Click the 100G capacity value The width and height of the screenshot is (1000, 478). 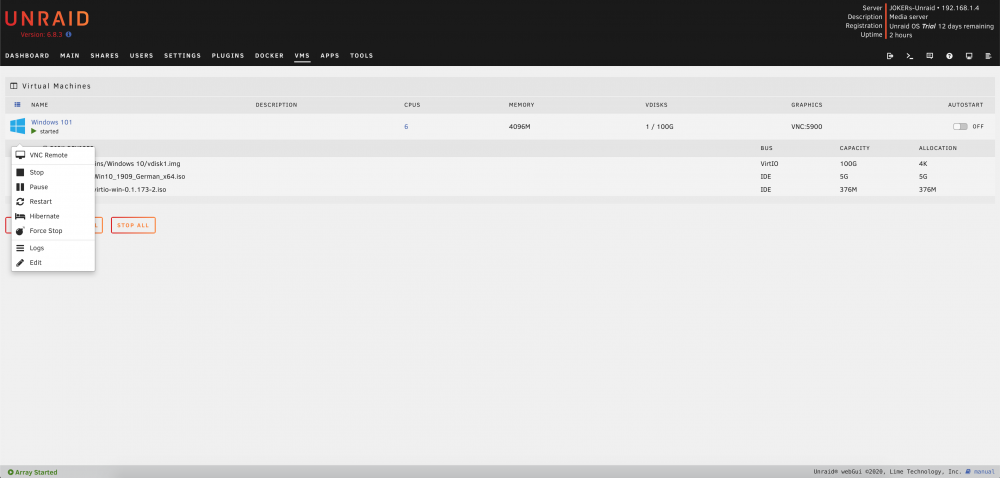(x=847, y=164)
